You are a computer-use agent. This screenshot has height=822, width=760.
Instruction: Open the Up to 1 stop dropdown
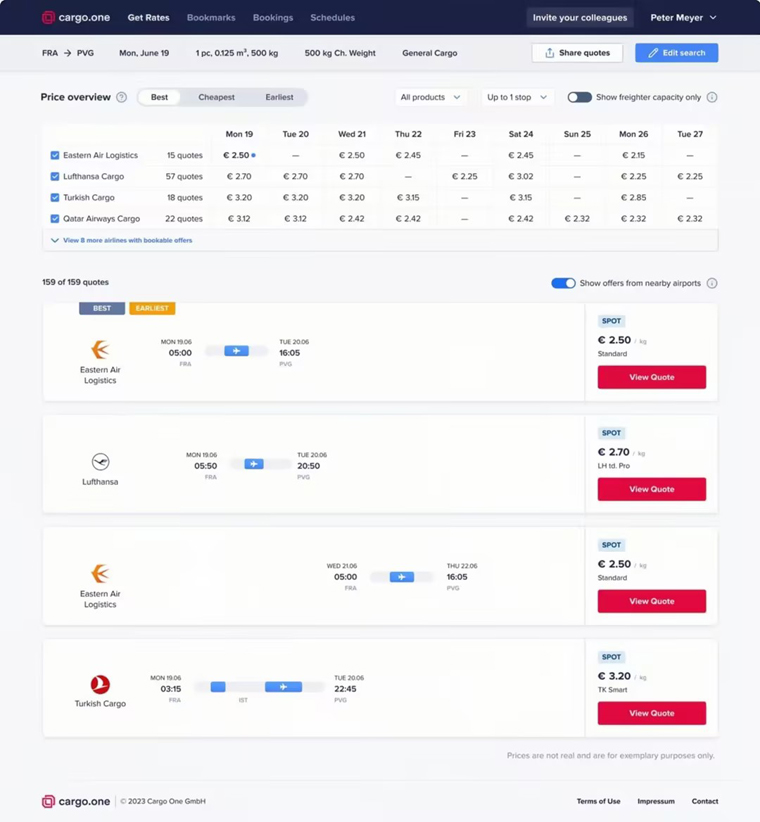pyautogui.click(x=517, y=97)
